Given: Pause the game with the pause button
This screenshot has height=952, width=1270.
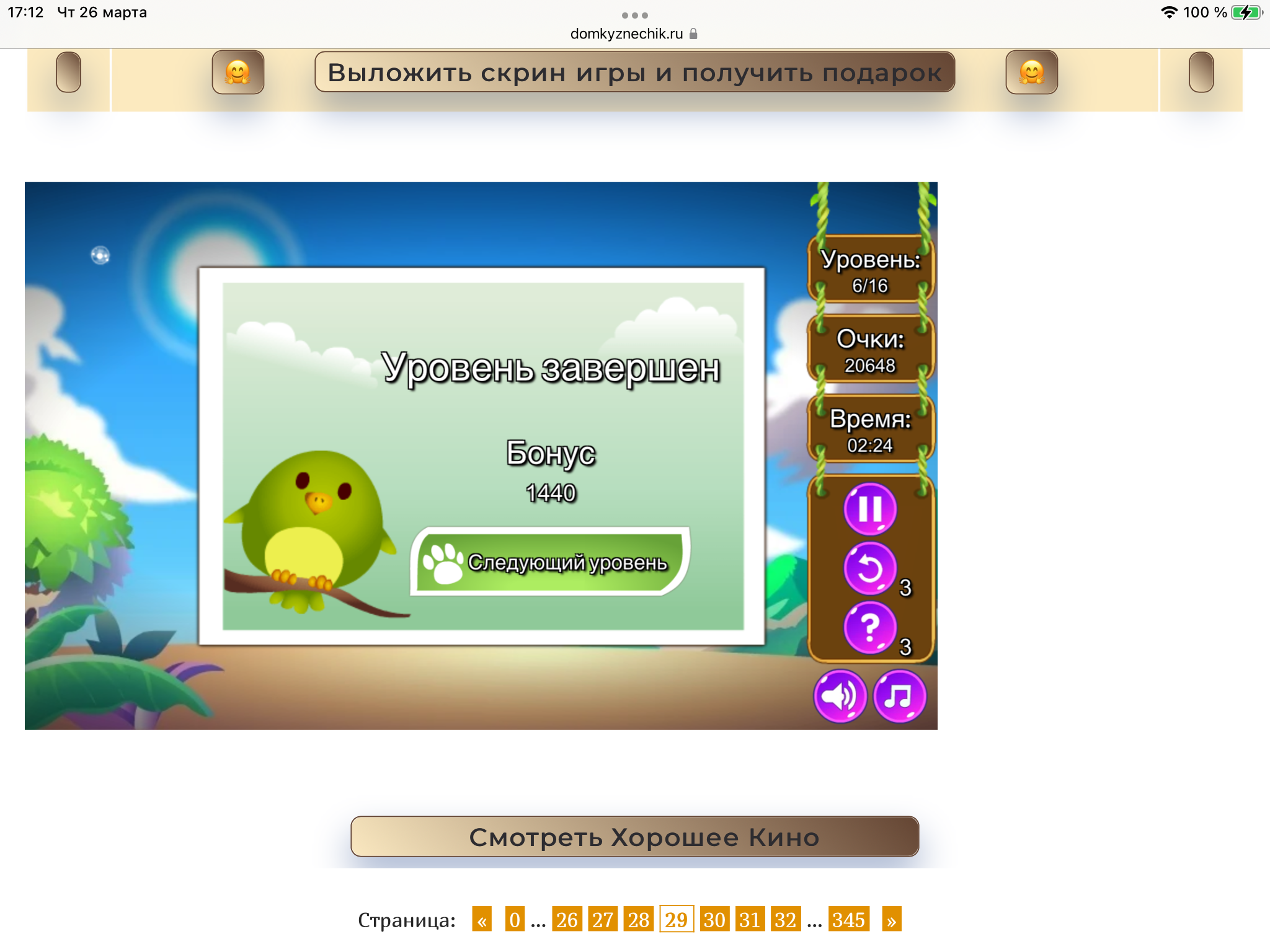Looking at the screenshot, I should click(870, 509).
